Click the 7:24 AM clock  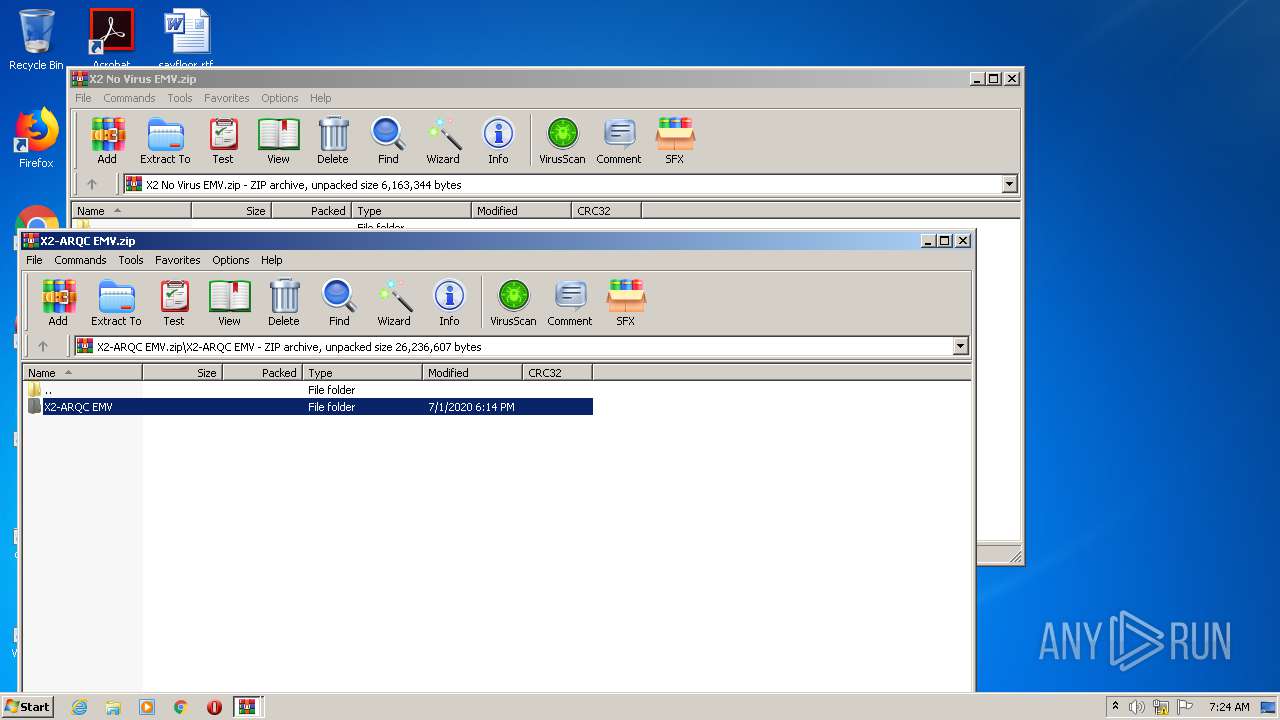pos(1229,707)
